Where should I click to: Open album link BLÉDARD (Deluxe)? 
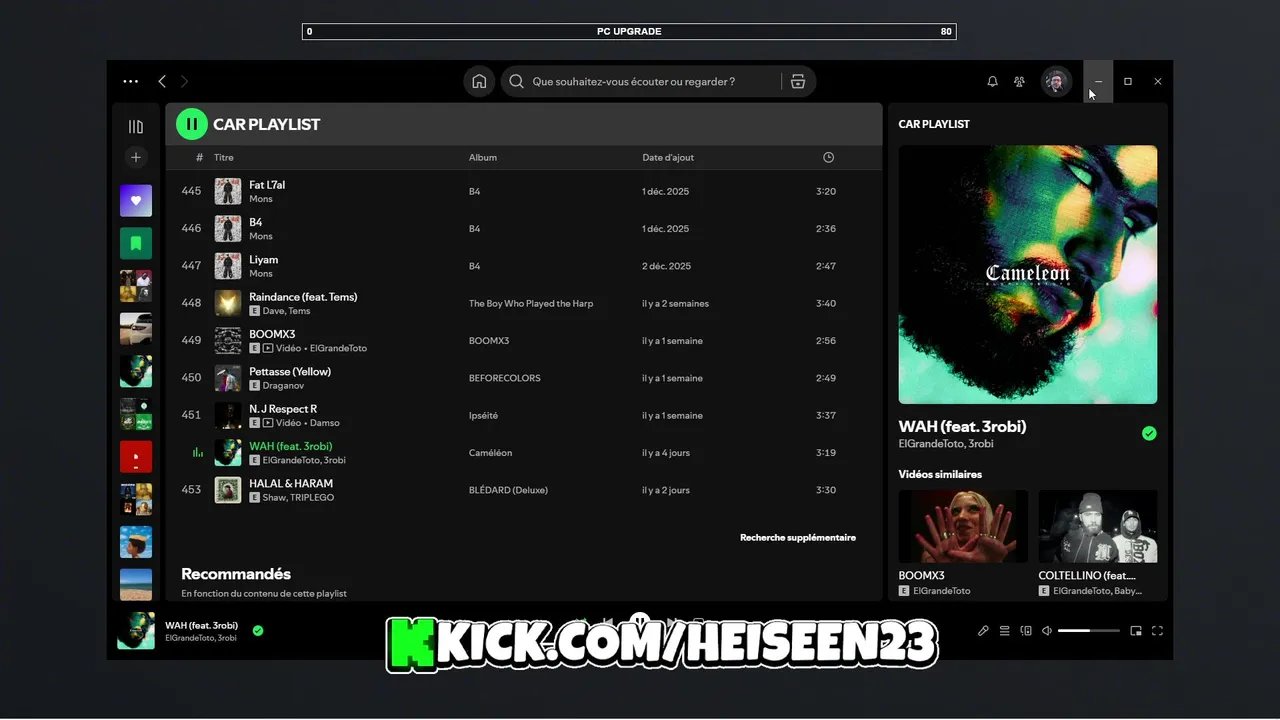coord(508,490)
